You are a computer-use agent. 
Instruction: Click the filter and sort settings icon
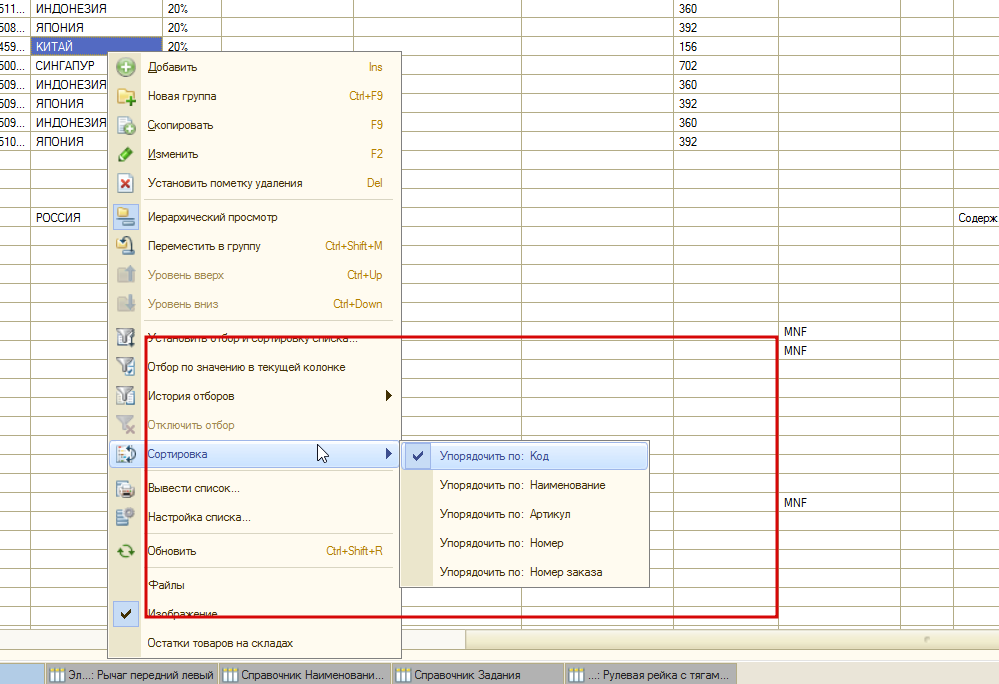tap(126, 337)
